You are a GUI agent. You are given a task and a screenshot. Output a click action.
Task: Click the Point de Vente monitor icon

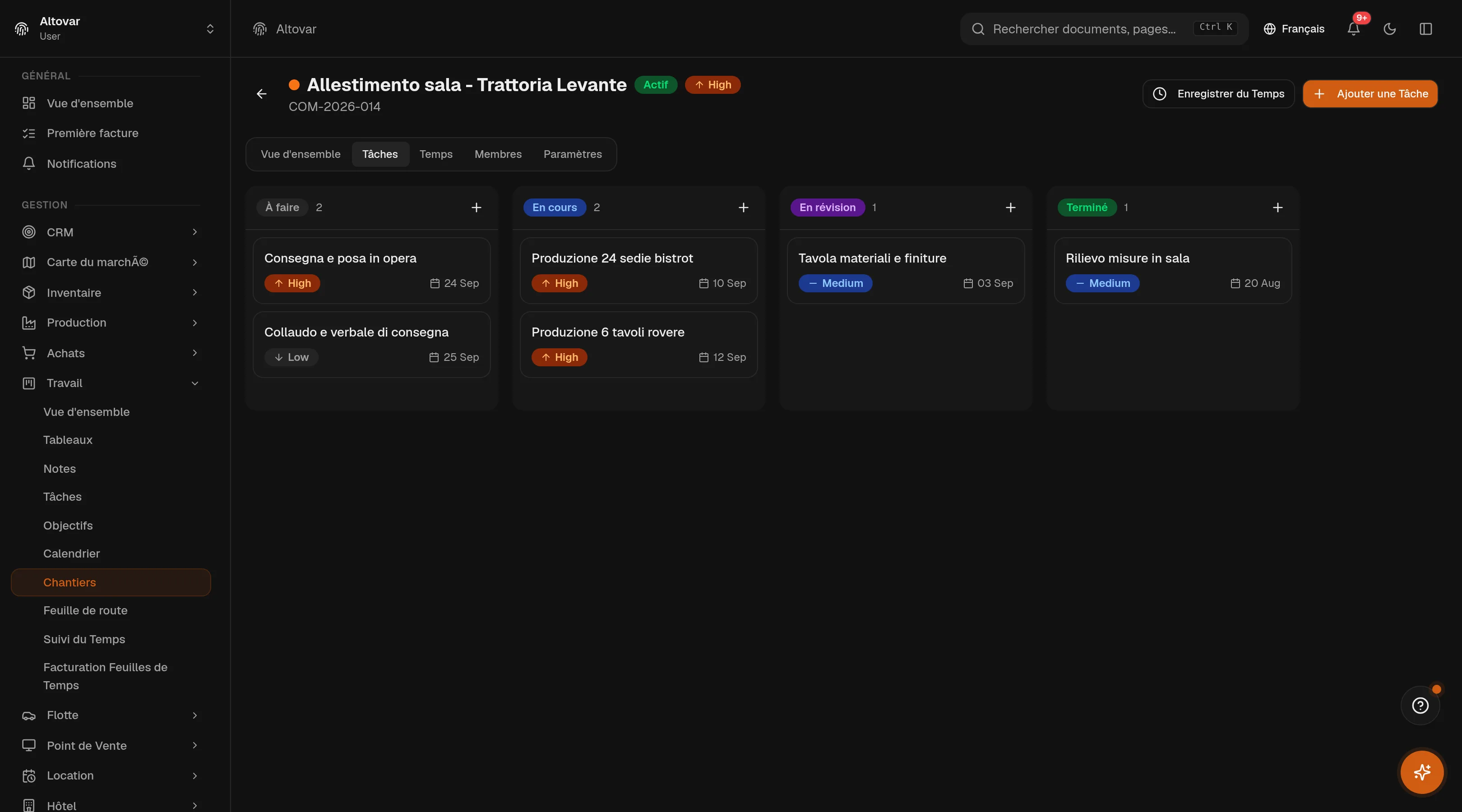(x=29, y=746)
